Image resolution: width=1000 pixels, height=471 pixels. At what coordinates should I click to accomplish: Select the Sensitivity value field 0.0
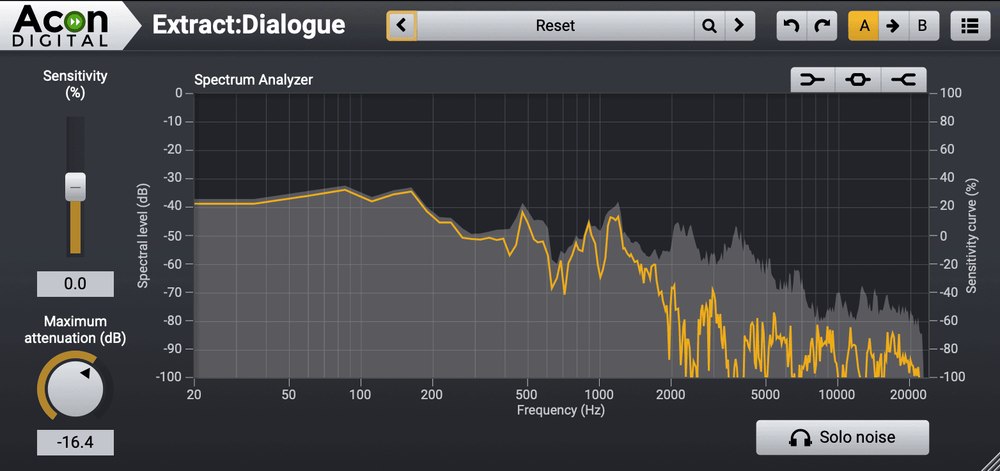coord(75,284)
